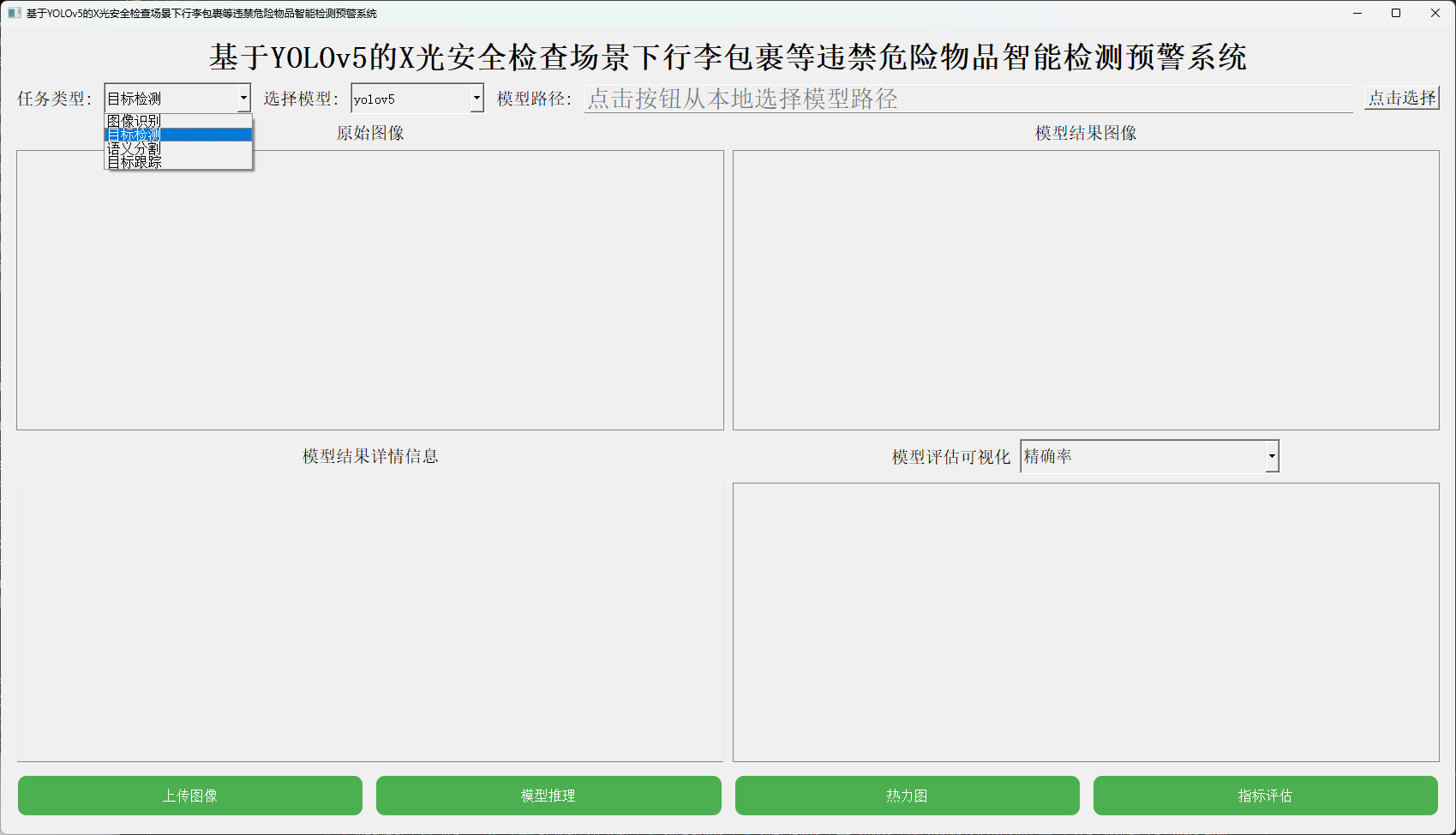Click the 模型路径 input field
The height and width of the screenshot is (835, 1456).
tap(968, 99)
